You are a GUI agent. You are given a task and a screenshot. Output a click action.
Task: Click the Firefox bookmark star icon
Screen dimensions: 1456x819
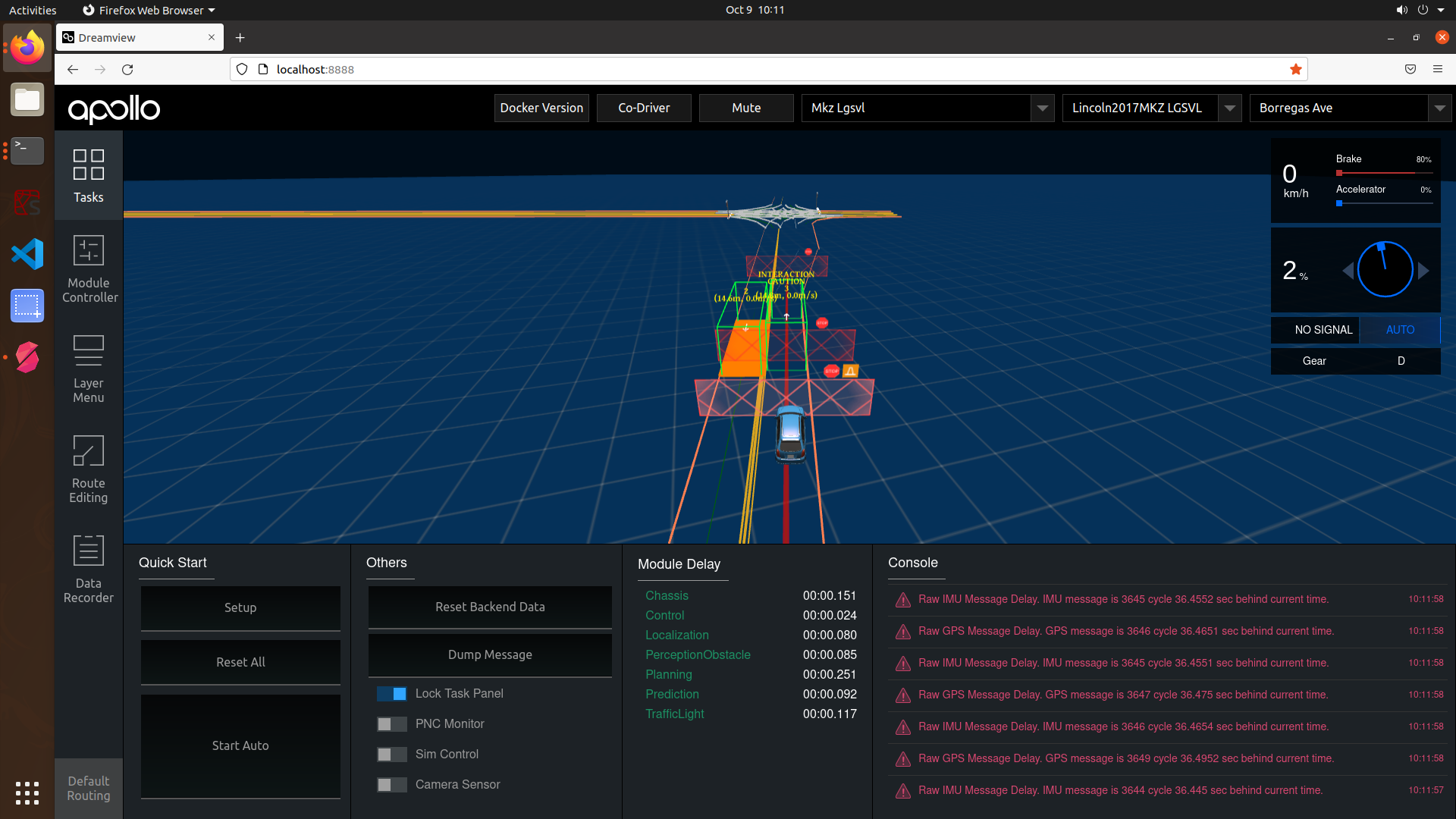point(1296,69)
